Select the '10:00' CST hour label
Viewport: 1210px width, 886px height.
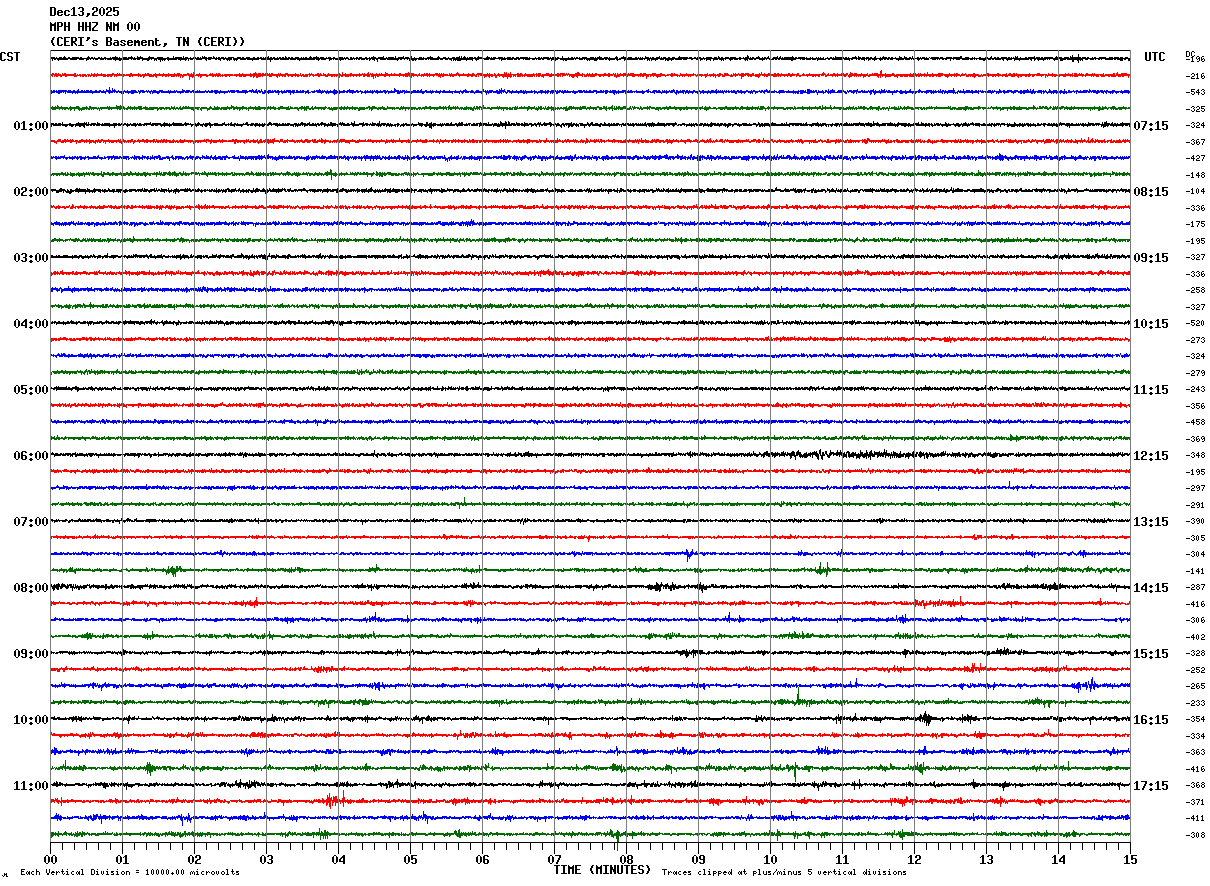[x=31, y=720]
